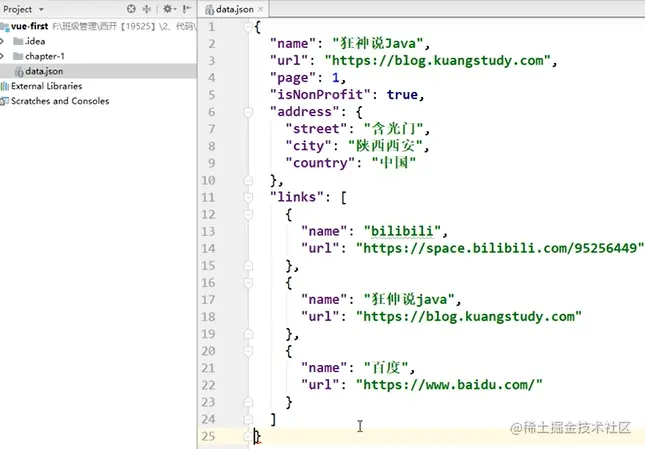Collapse the fold marker at line 20
Screen dimensions: 645x449
tap(248, 351)
